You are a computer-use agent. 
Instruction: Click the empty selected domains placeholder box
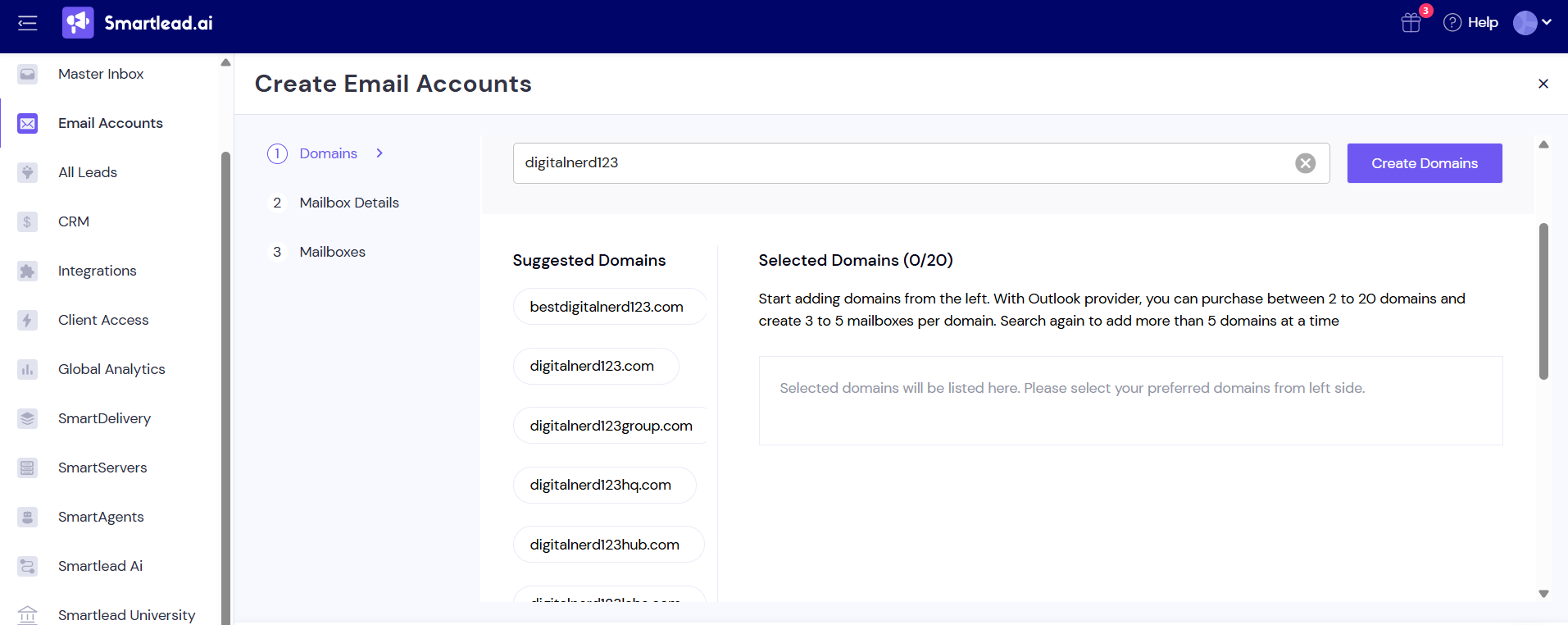coord(1130,400)
